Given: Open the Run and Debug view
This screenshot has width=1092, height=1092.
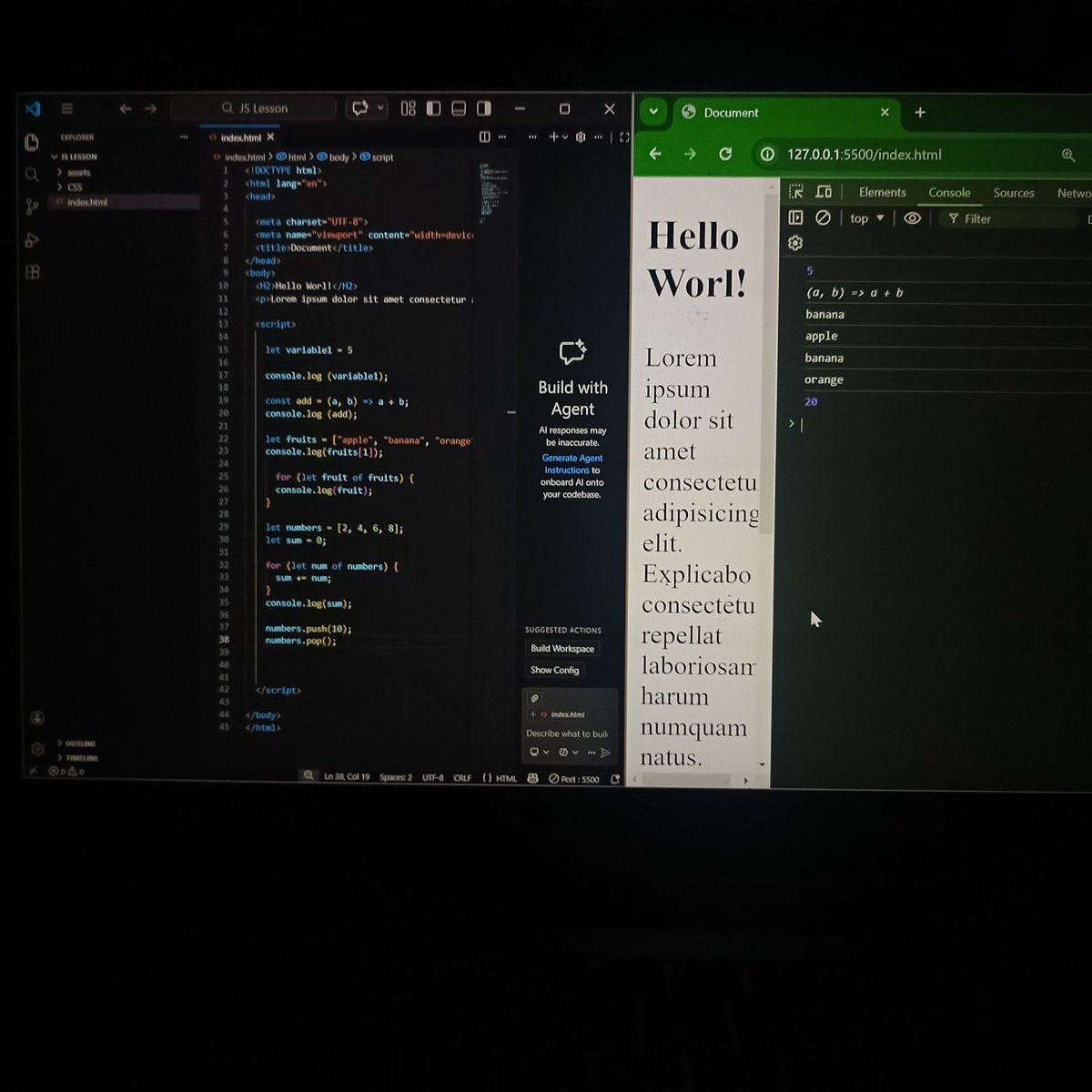Looking at the screenshot, I should (x=32, y=239).
